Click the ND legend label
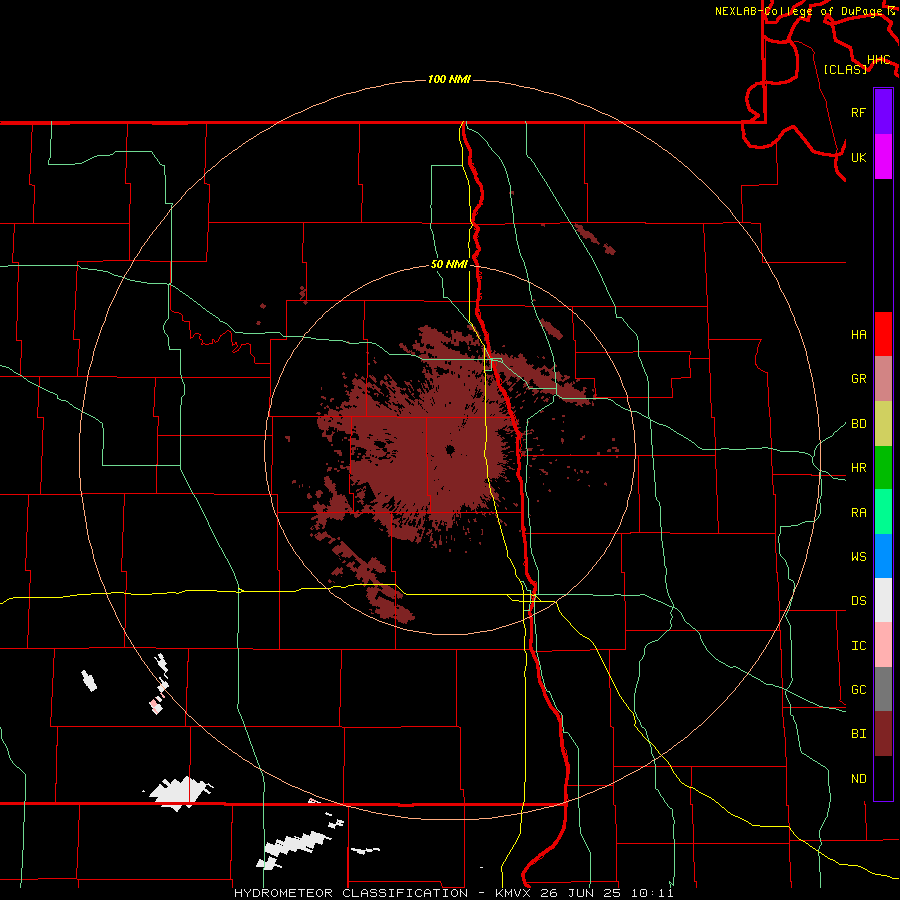900x900 pixels. click(x=858, y=778)
